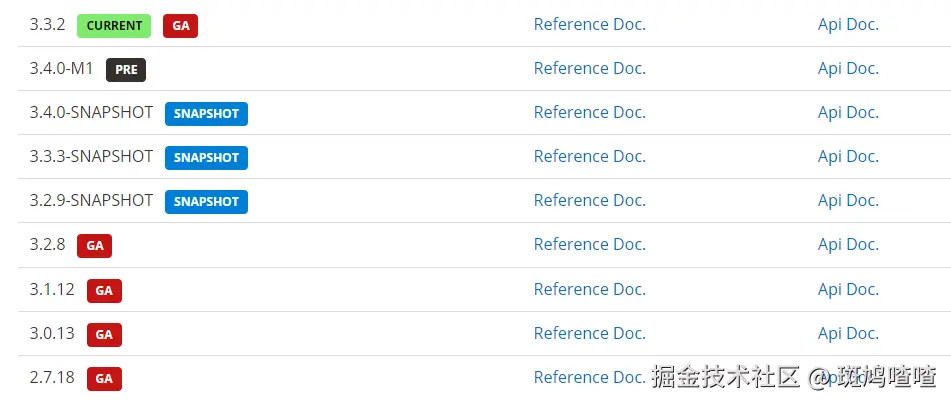Select the 2.7.18 version label
The image size is (951, 405).
coord(52,377)
